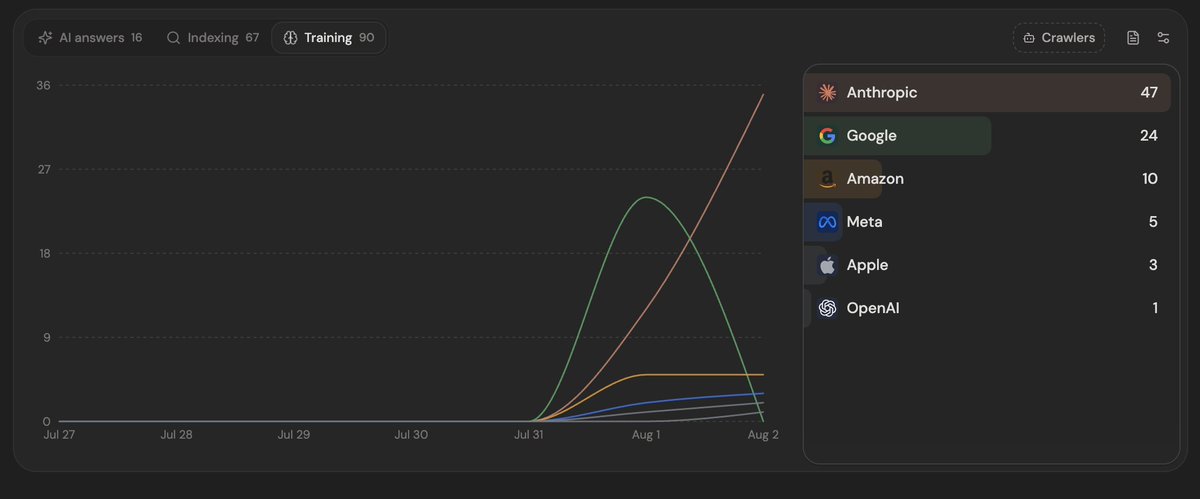The height and width of the screenshot is (499, 1200).
Task: Click the y-axis value 36
Action: point(43,86)
